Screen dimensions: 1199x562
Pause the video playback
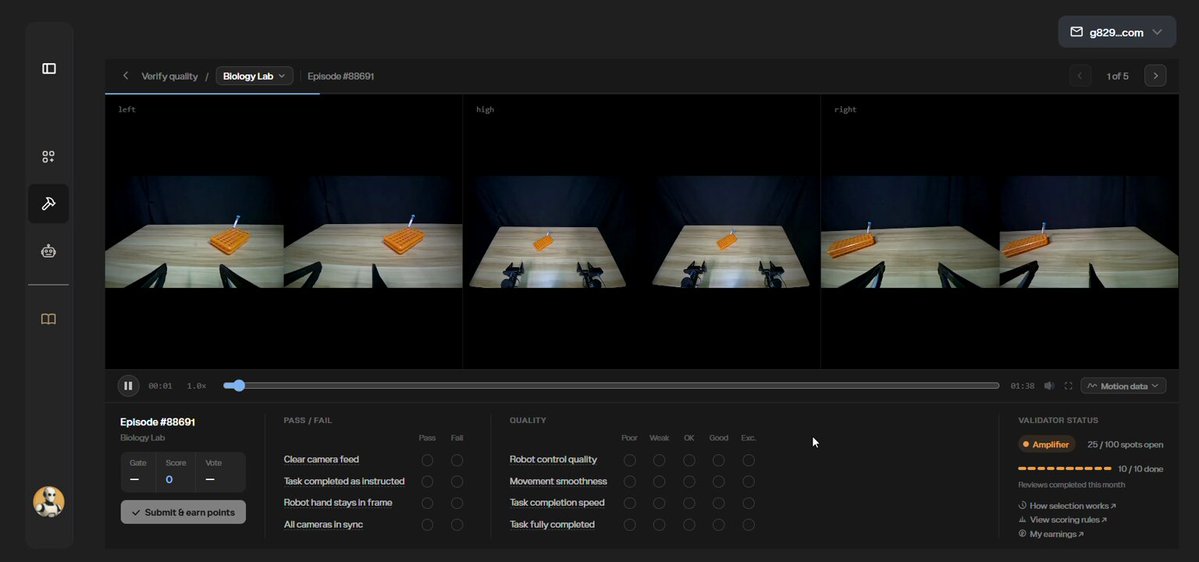click(128, 386)
